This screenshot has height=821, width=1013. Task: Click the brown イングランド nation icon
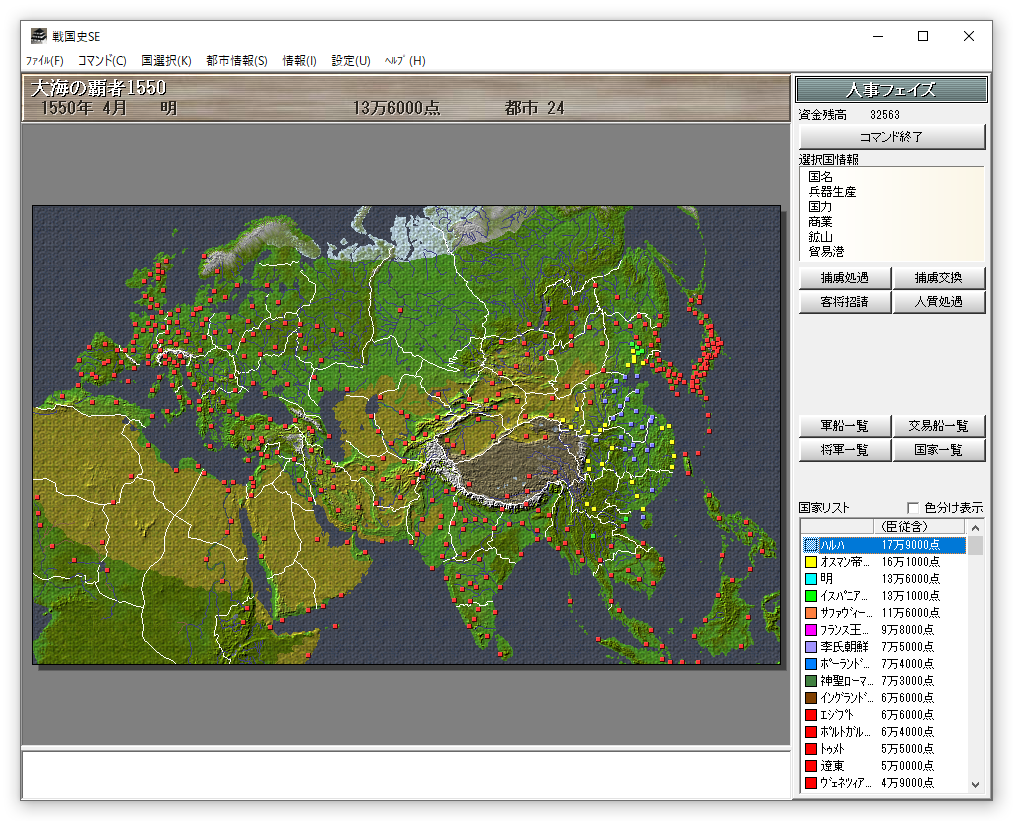coord(811,698)
